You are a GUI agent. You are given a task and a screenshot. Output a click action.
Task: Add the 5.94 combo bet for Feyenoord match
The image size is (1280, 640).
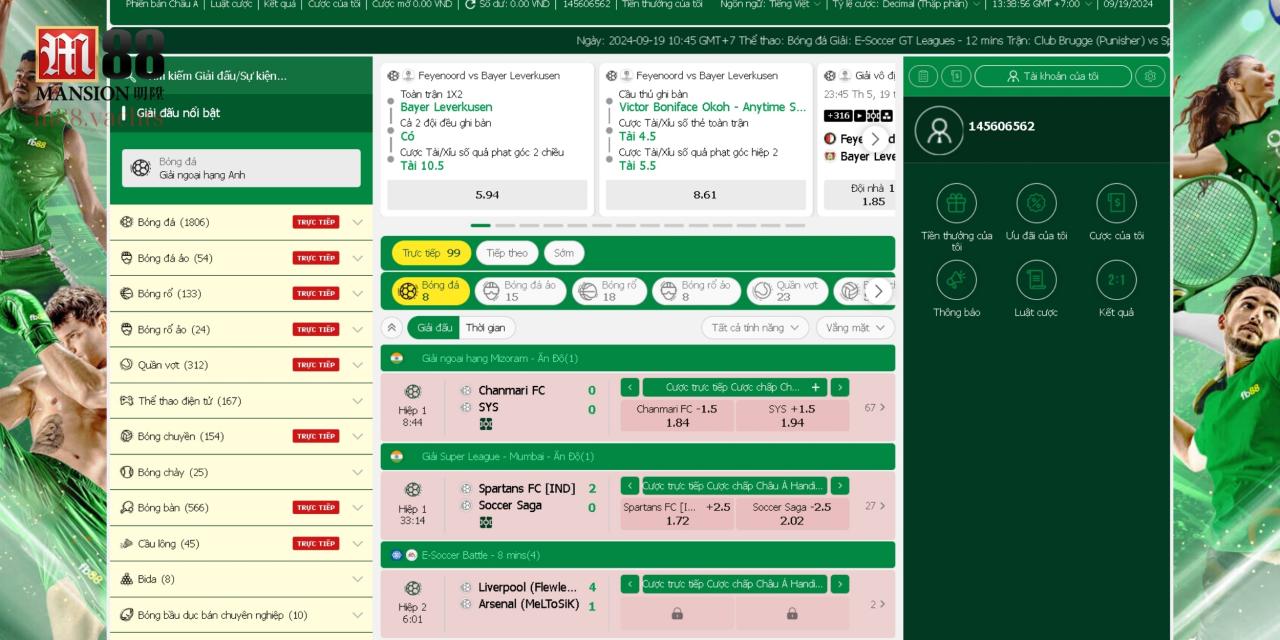click(x=487, y=195)
